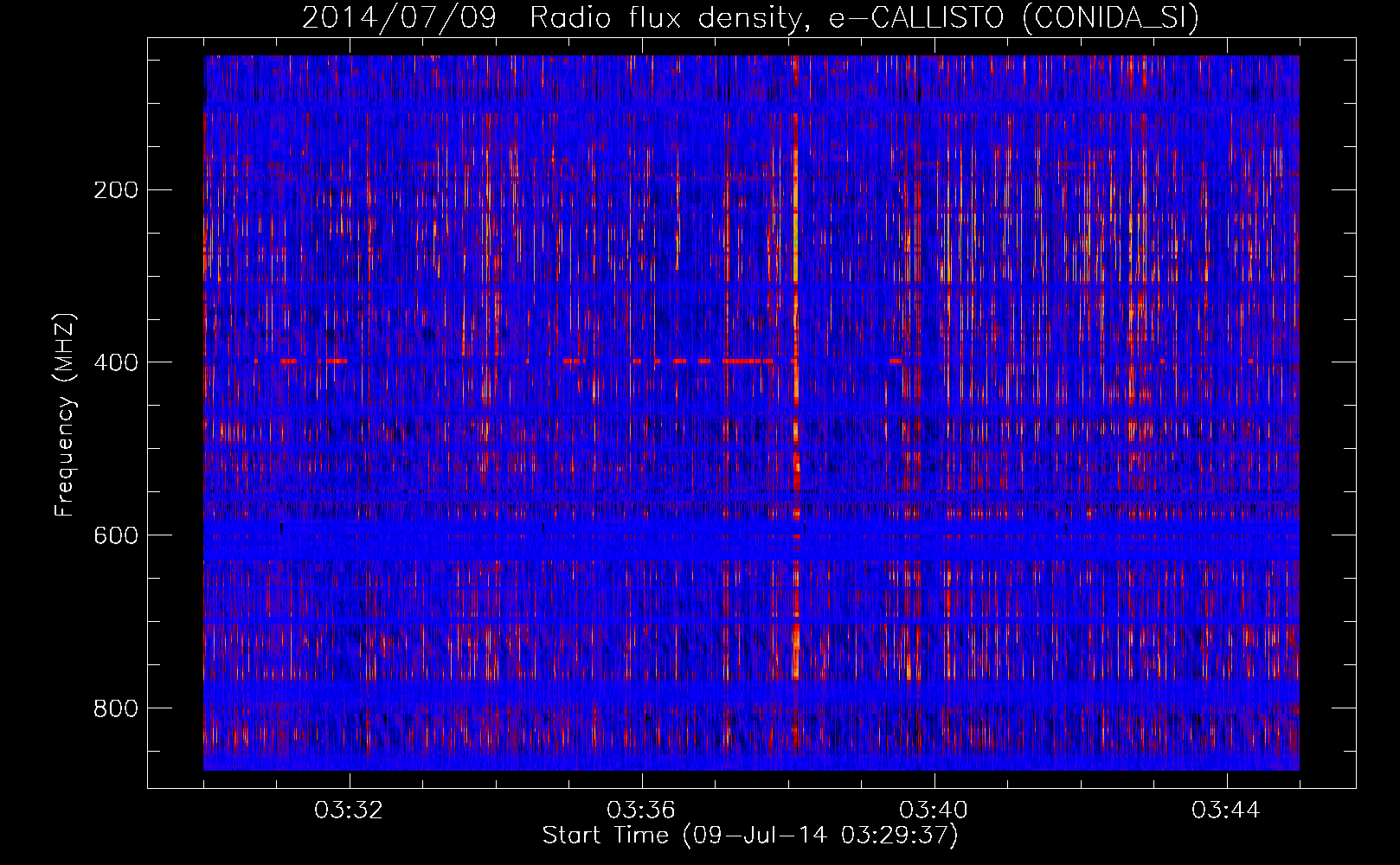
Task: Click the 03:32 time tick label
Action: pos(349,811)
